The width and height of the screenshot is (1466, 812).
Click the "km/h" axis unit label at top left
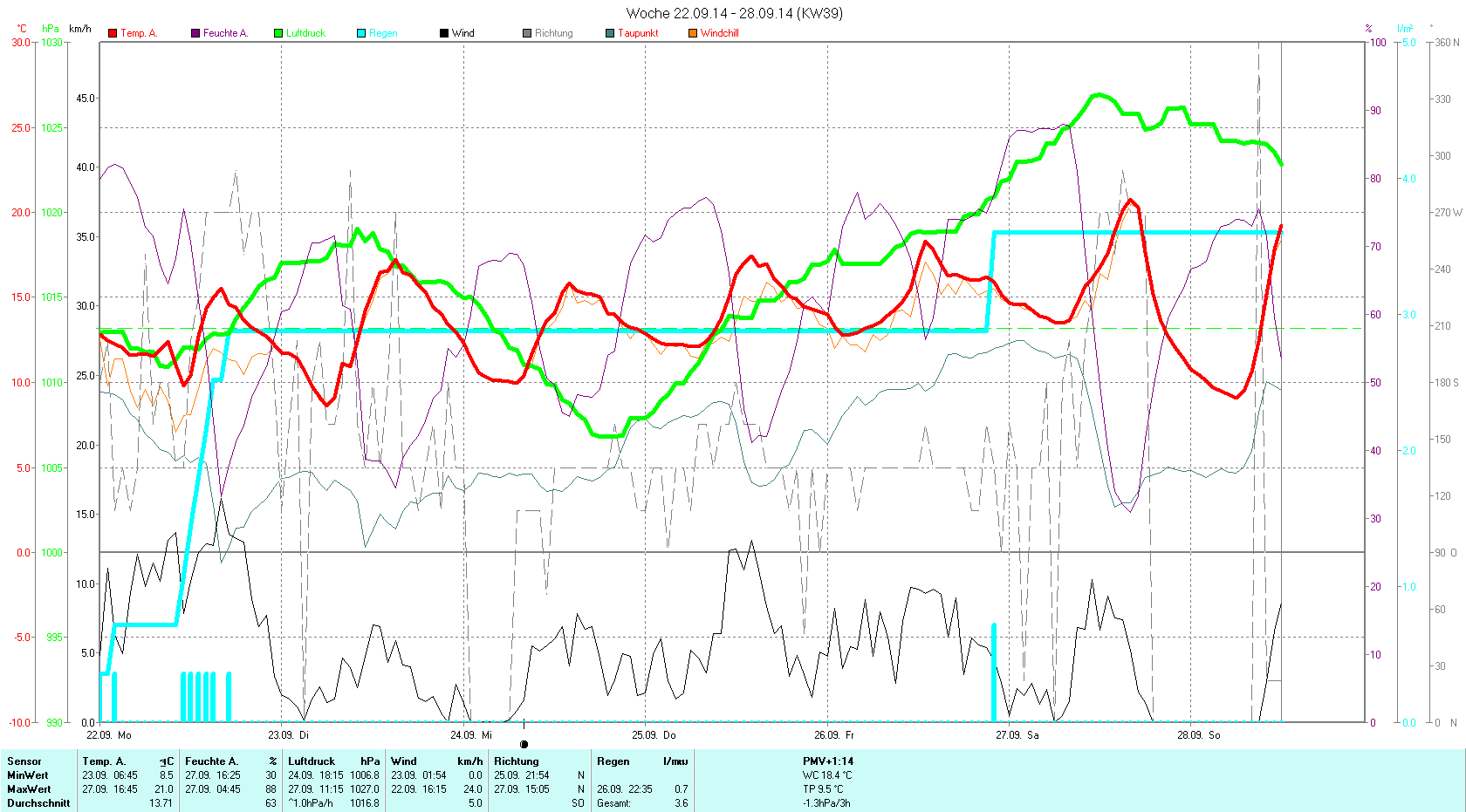point(80,29)
